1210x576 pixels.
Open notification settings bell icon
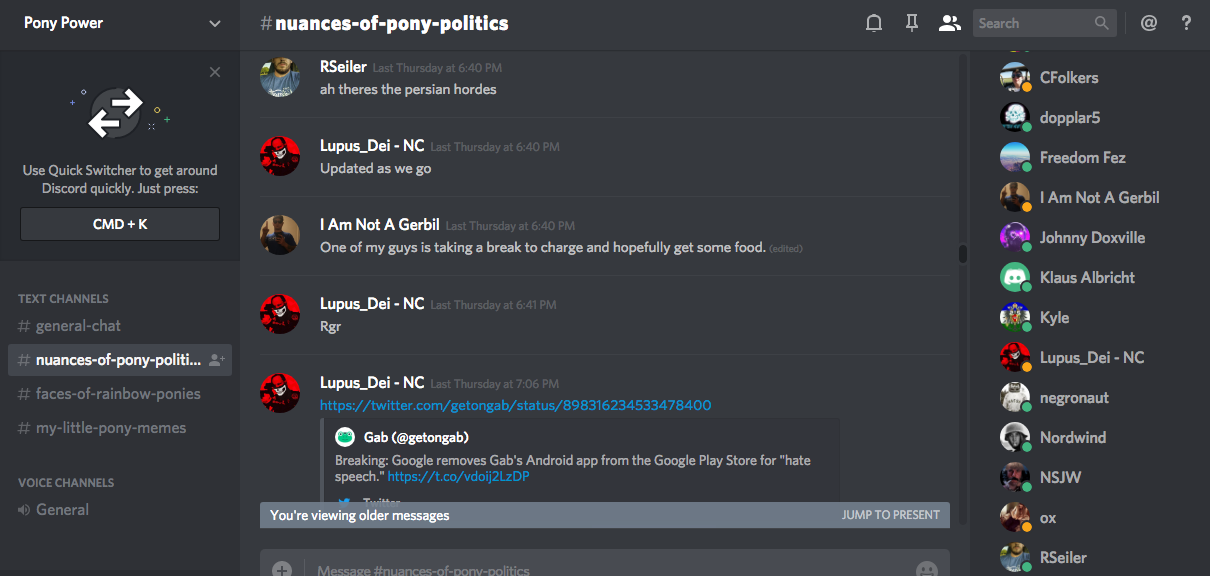coord(874,23)
